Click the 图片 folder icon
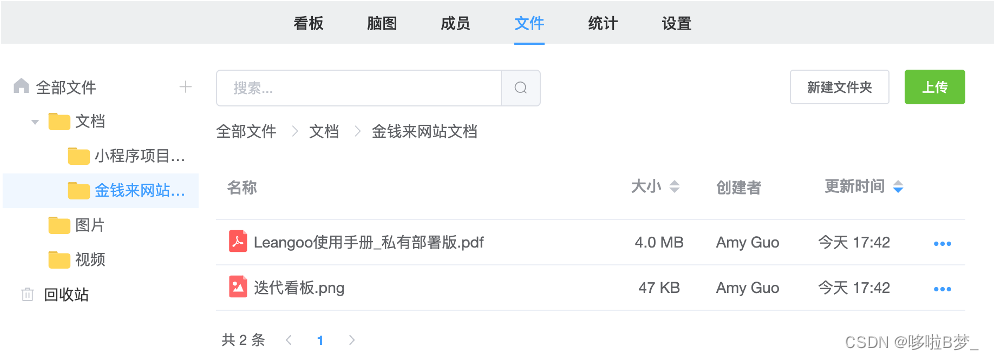The width and height of the screenshot is (994, 360). click(x=59, y=225)
